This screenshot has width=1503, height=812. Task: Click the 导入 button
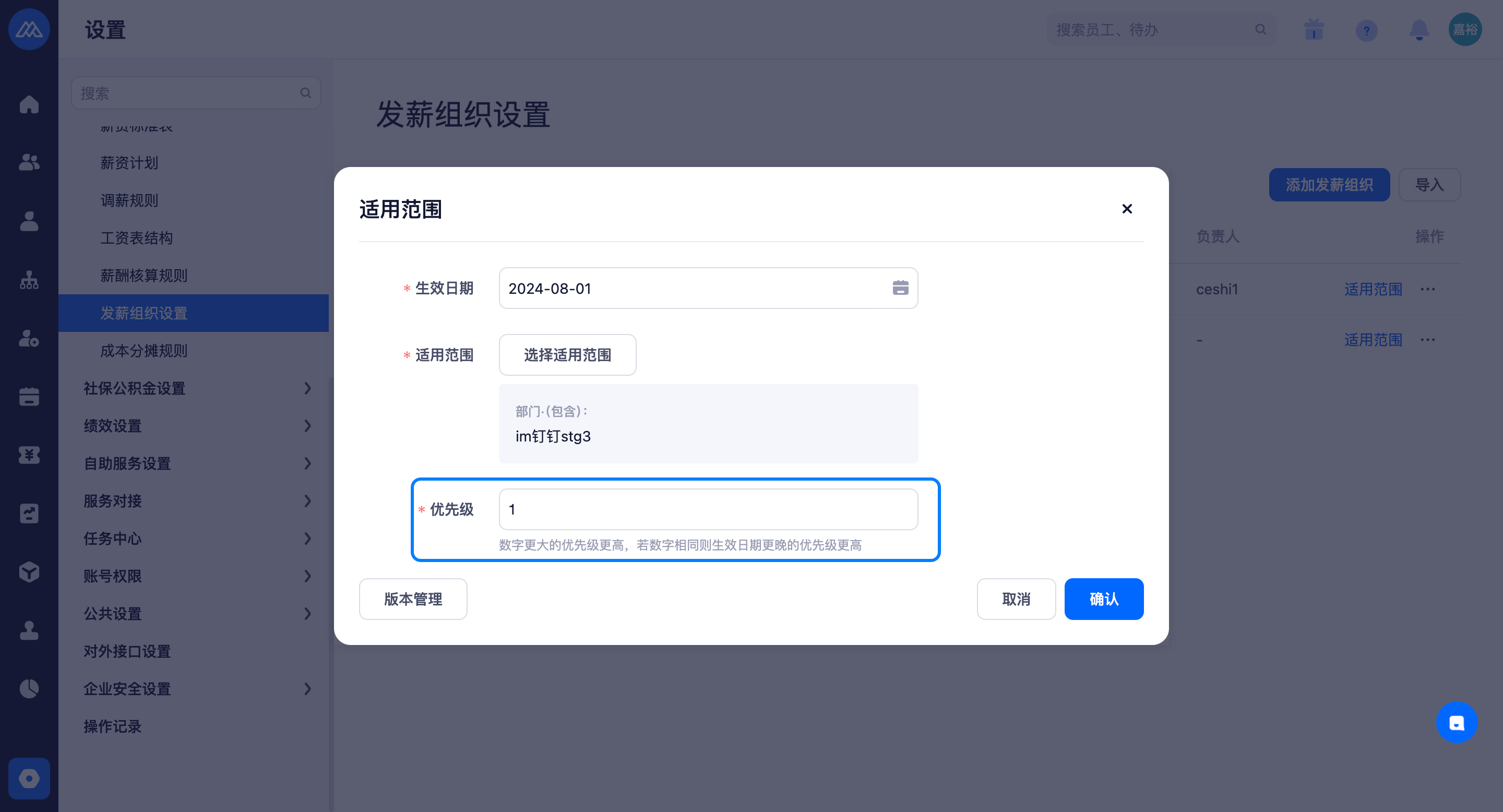pos(1429,185)
